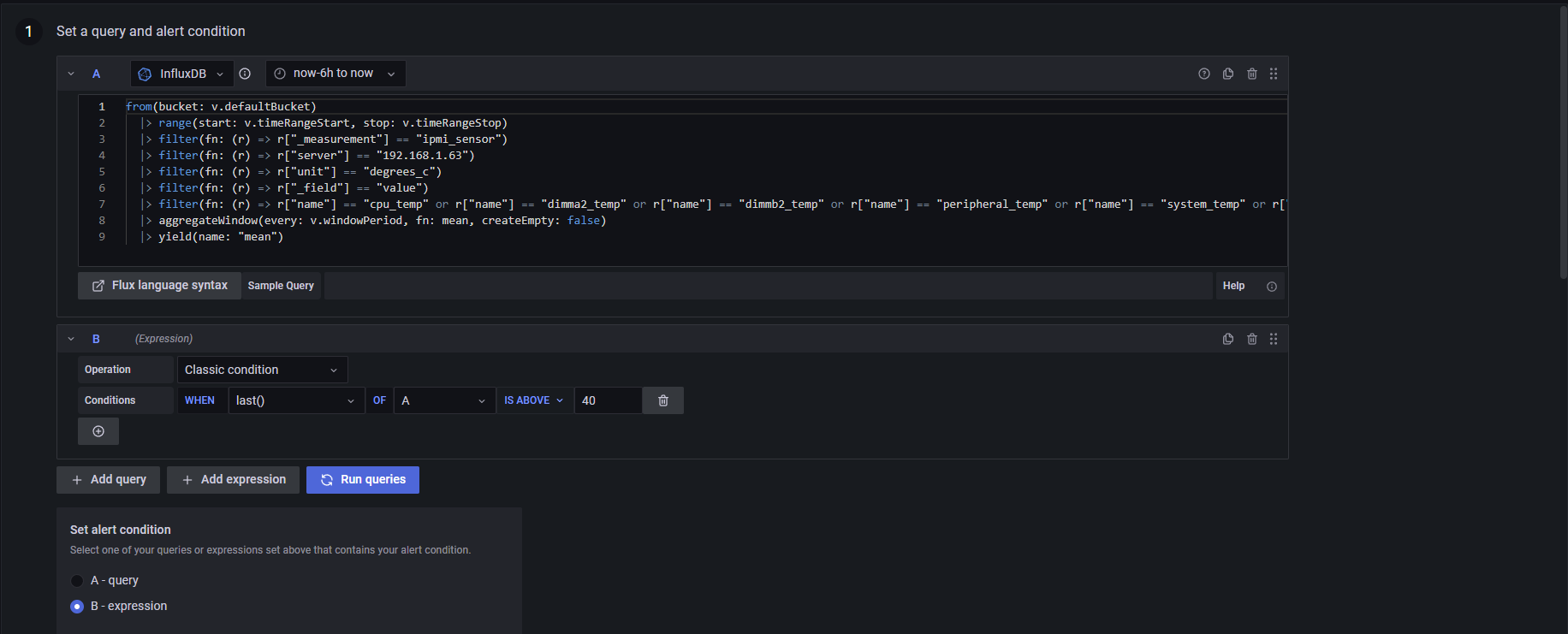
Task: Click Add expression button
Action: coord(233,480)
